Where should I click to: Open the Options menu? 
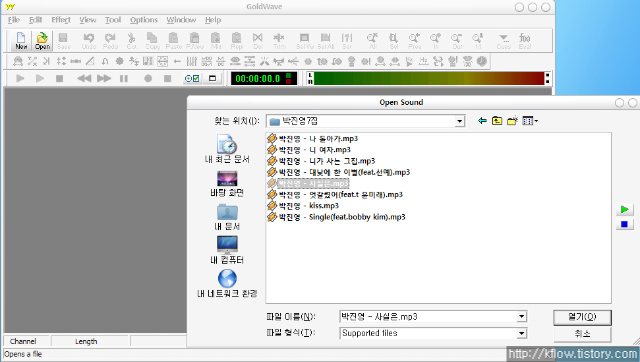tap(144, 20)
